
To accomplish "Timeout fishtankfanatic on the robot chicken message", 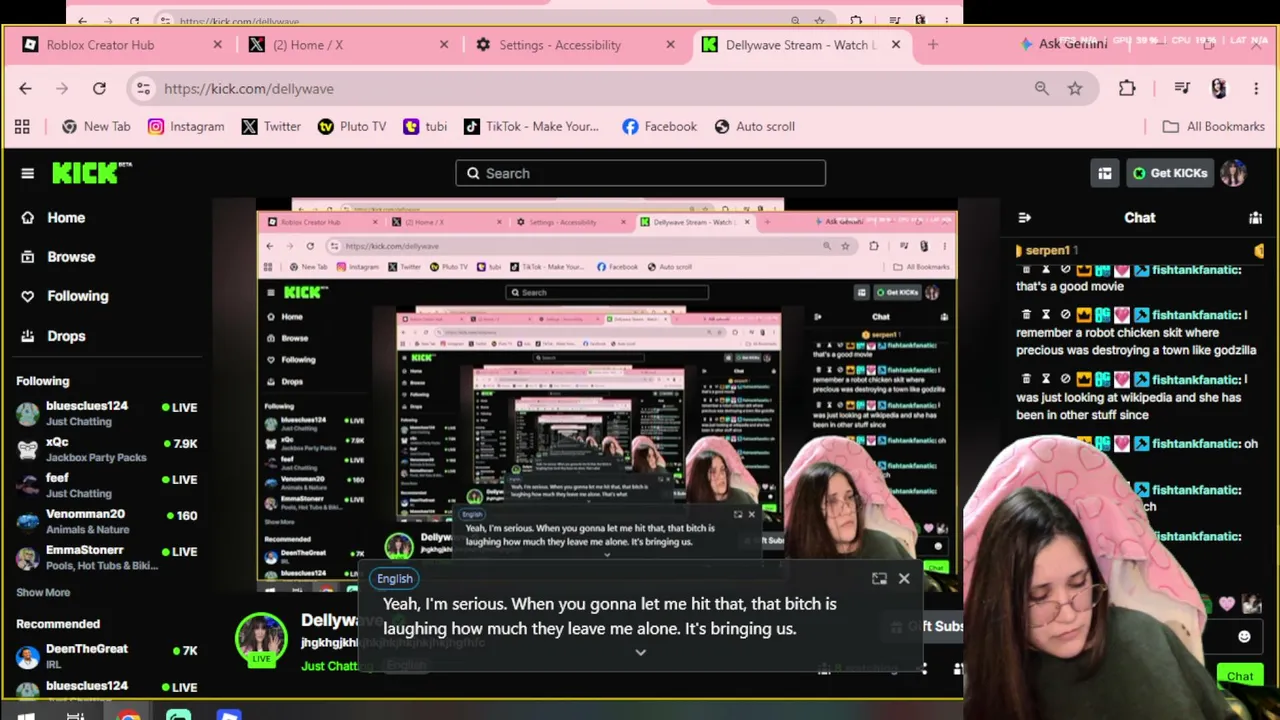I will tap(1046, 315).
